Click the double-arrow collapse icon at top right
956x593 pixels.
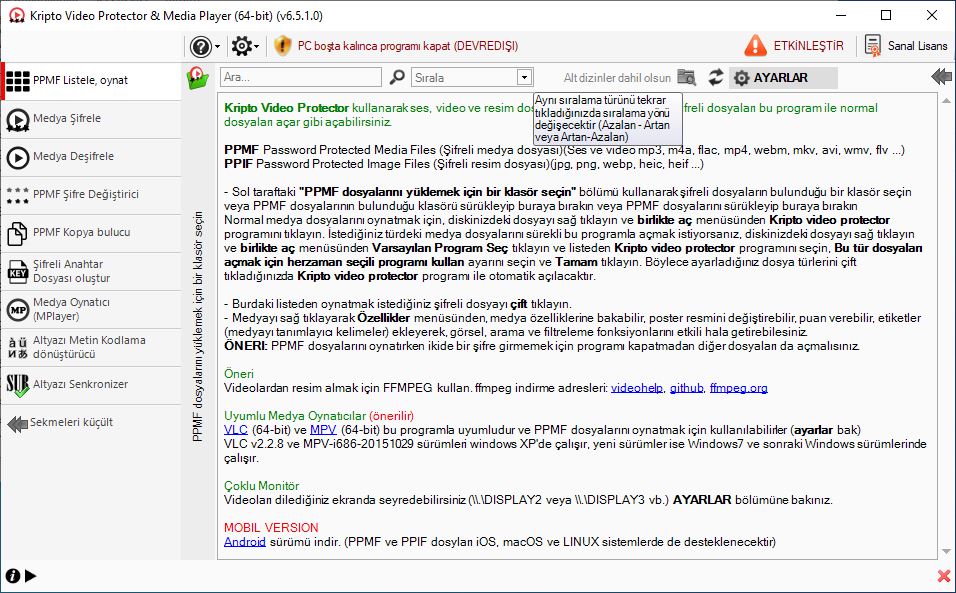pos(942,77)
